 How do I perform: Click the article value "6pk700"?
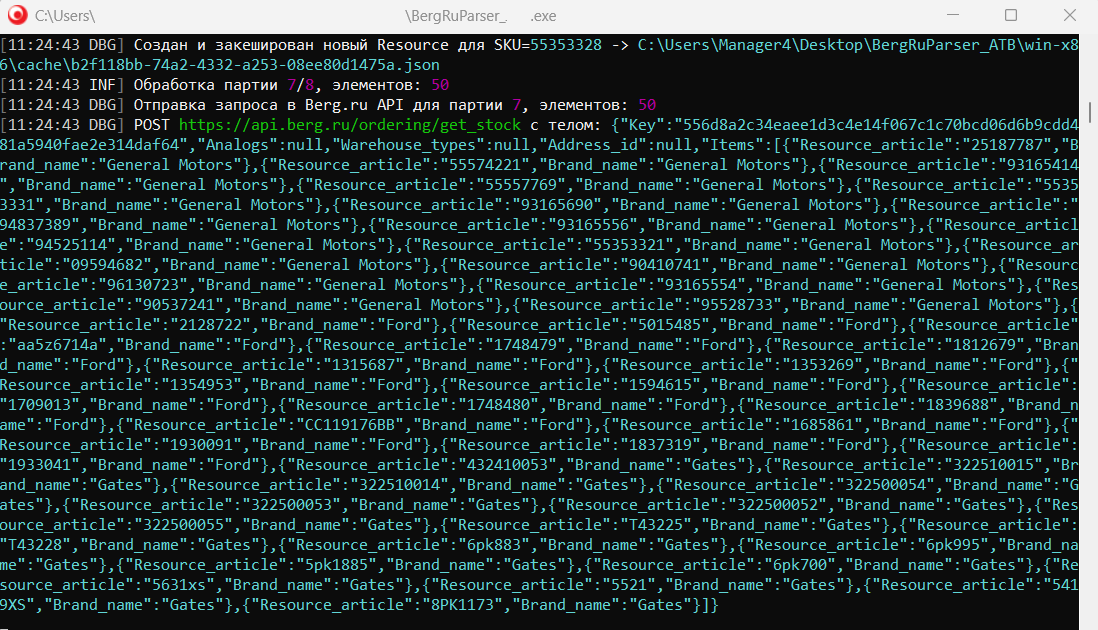(800, 565)
